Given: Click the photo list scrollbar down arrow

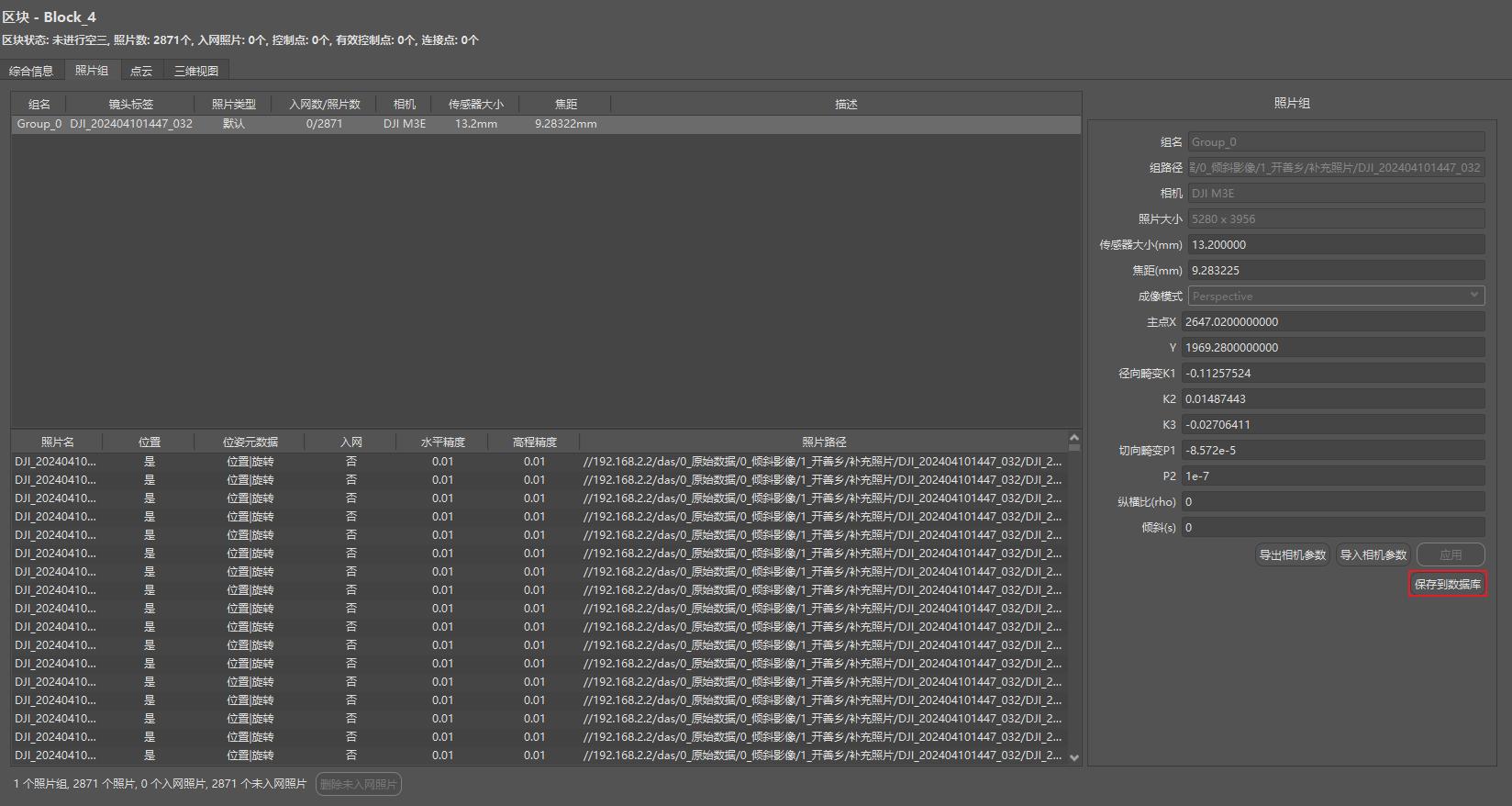Looking at the screenshot, I should coord(1074,757).
